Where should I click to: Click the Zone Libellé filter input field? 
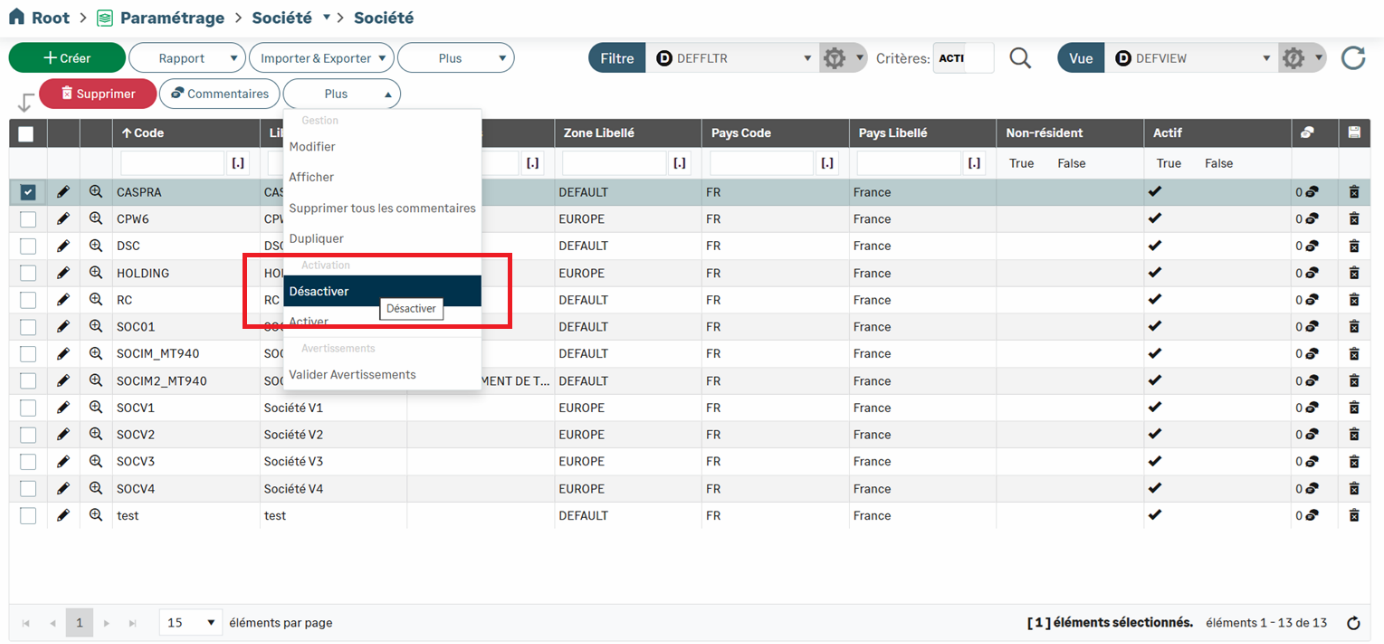click(614, 163)
